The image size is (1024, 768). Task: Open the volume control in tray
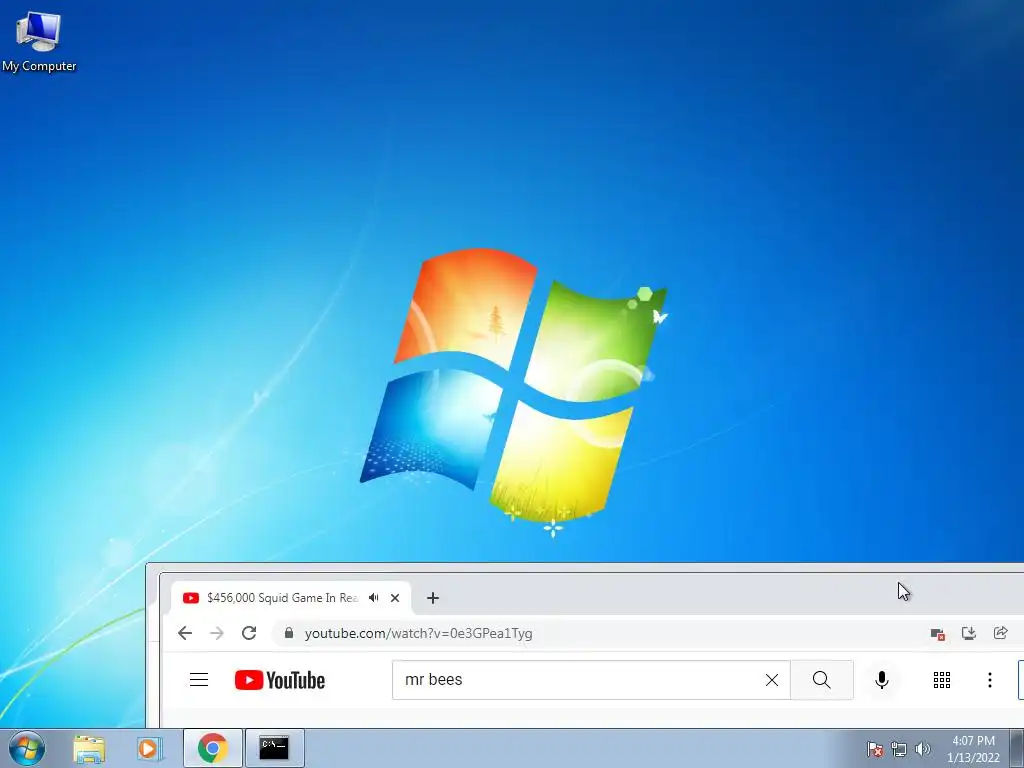click(922, 749)
